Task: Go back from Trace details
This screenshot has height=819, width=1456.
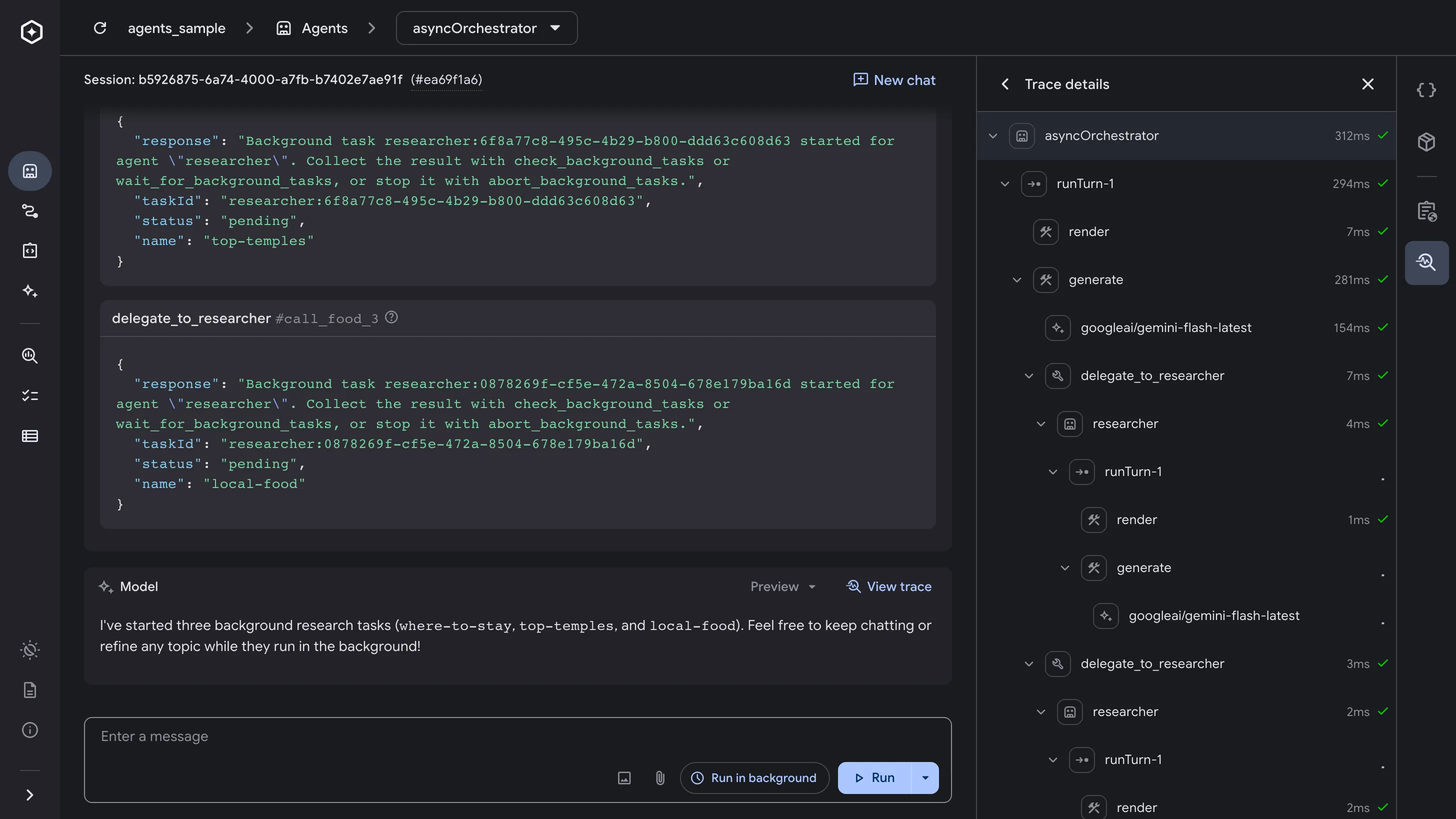Action: [1005, 84]
